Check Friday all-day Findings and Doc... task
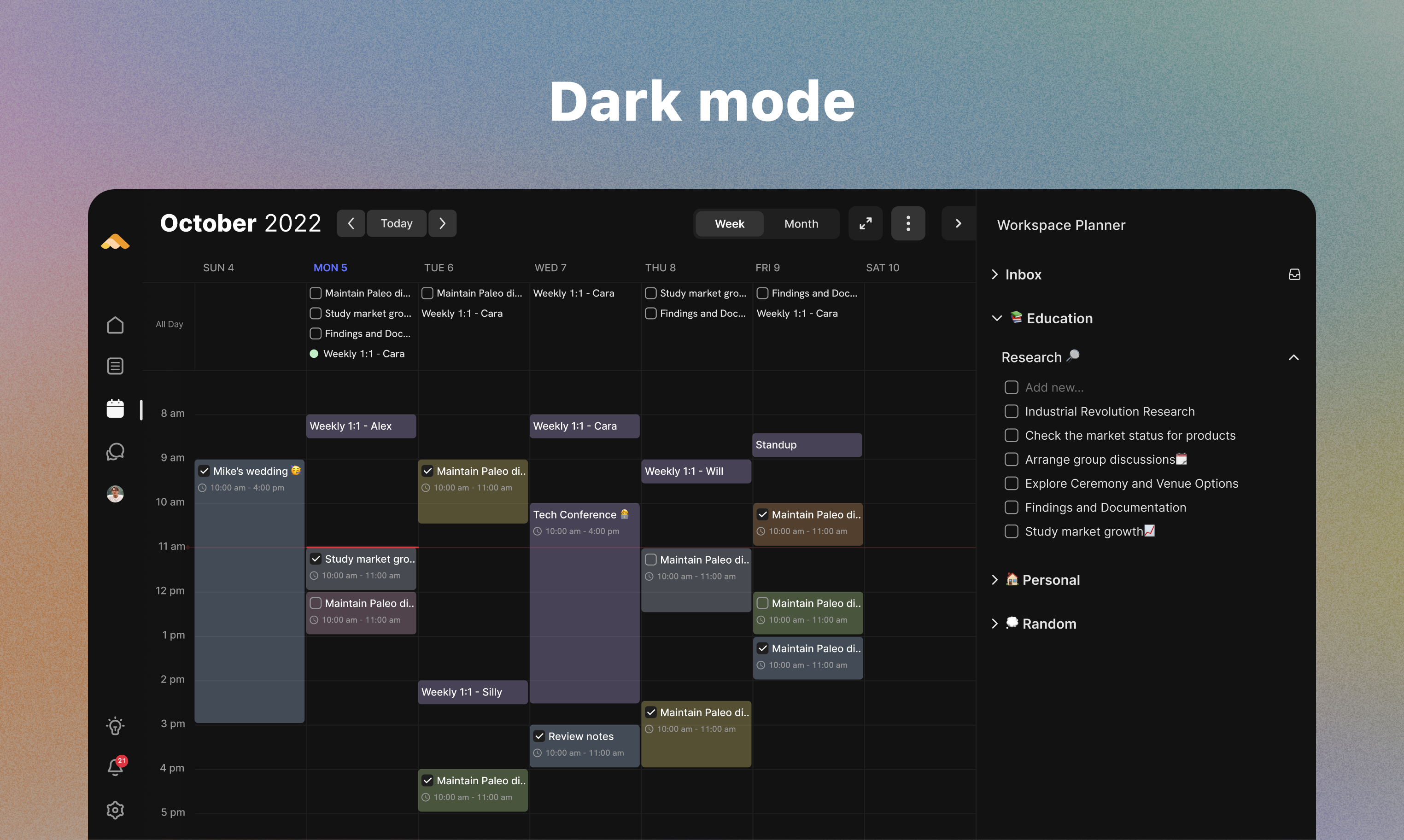This screenshot has height=840, width=1404. 762,293
